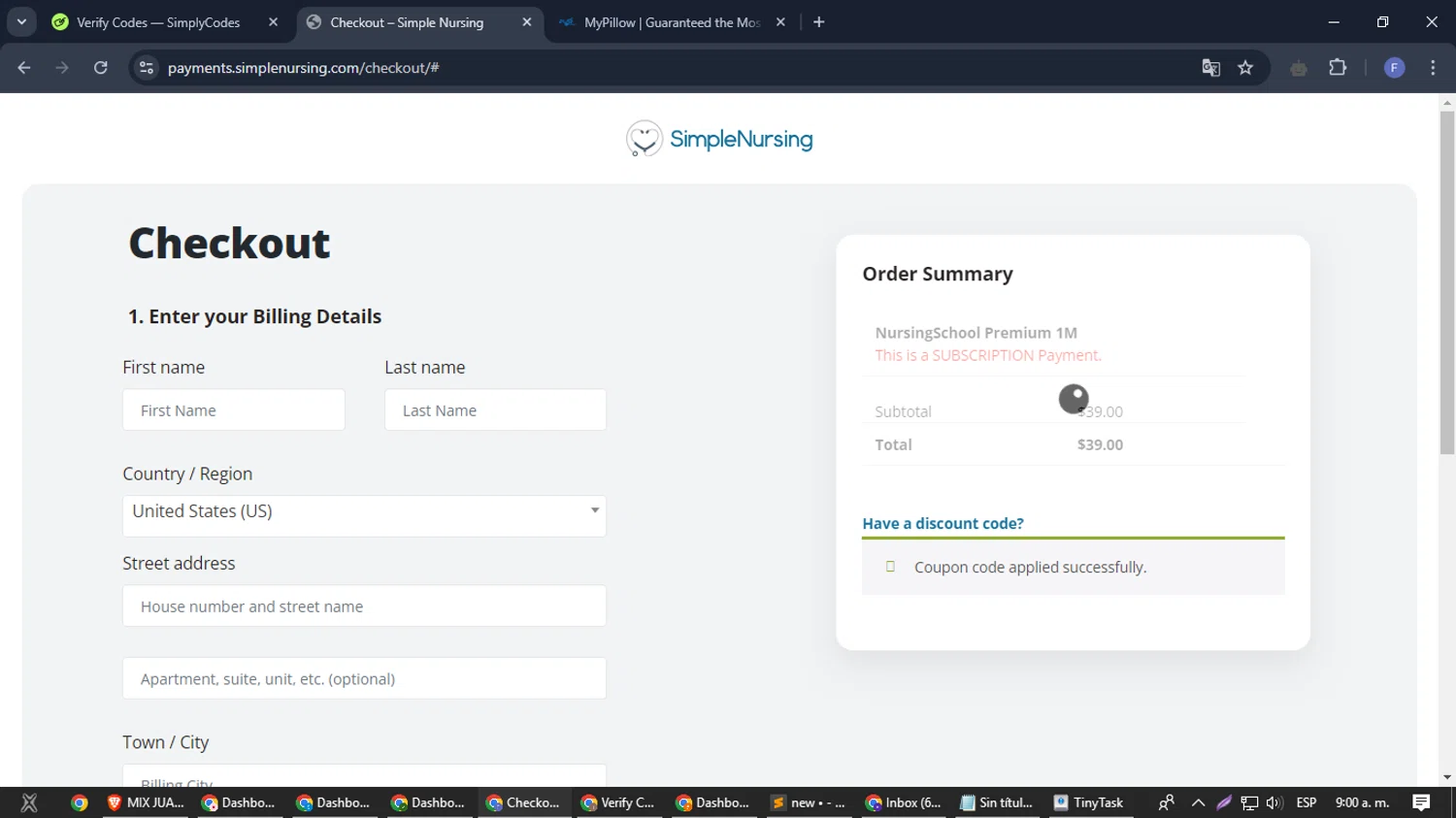Open the extensions puzzle icon
1456x818 pixels.
[1338, 68]
